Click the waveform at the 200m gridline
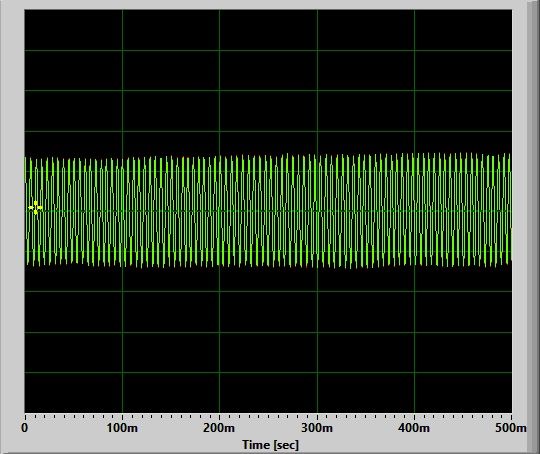 coord(219,211)
